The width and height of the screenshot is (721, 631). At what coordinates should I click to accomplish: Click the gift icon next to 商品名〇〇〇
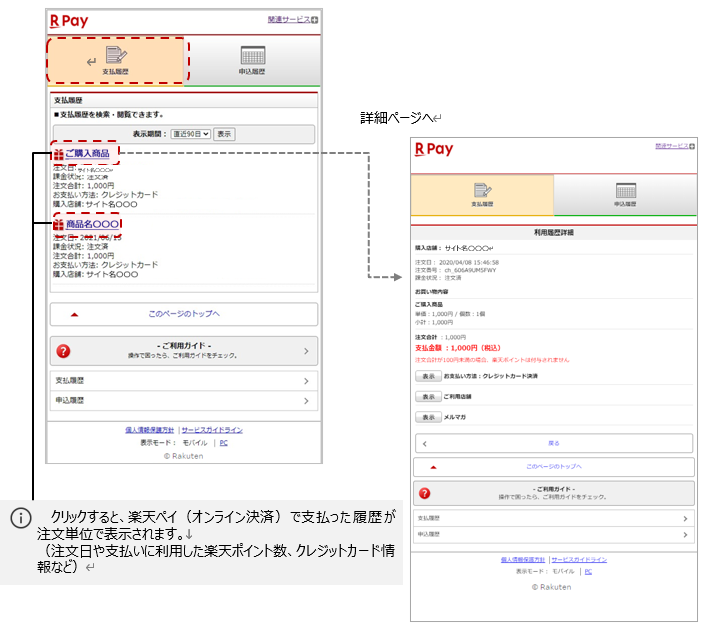pyautogui.click(x=58, y=225)
